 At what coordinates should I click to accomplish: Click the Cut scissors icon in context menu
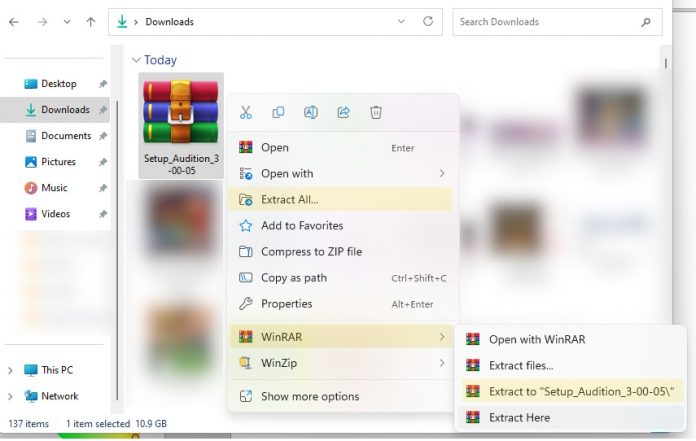point(246,113)
